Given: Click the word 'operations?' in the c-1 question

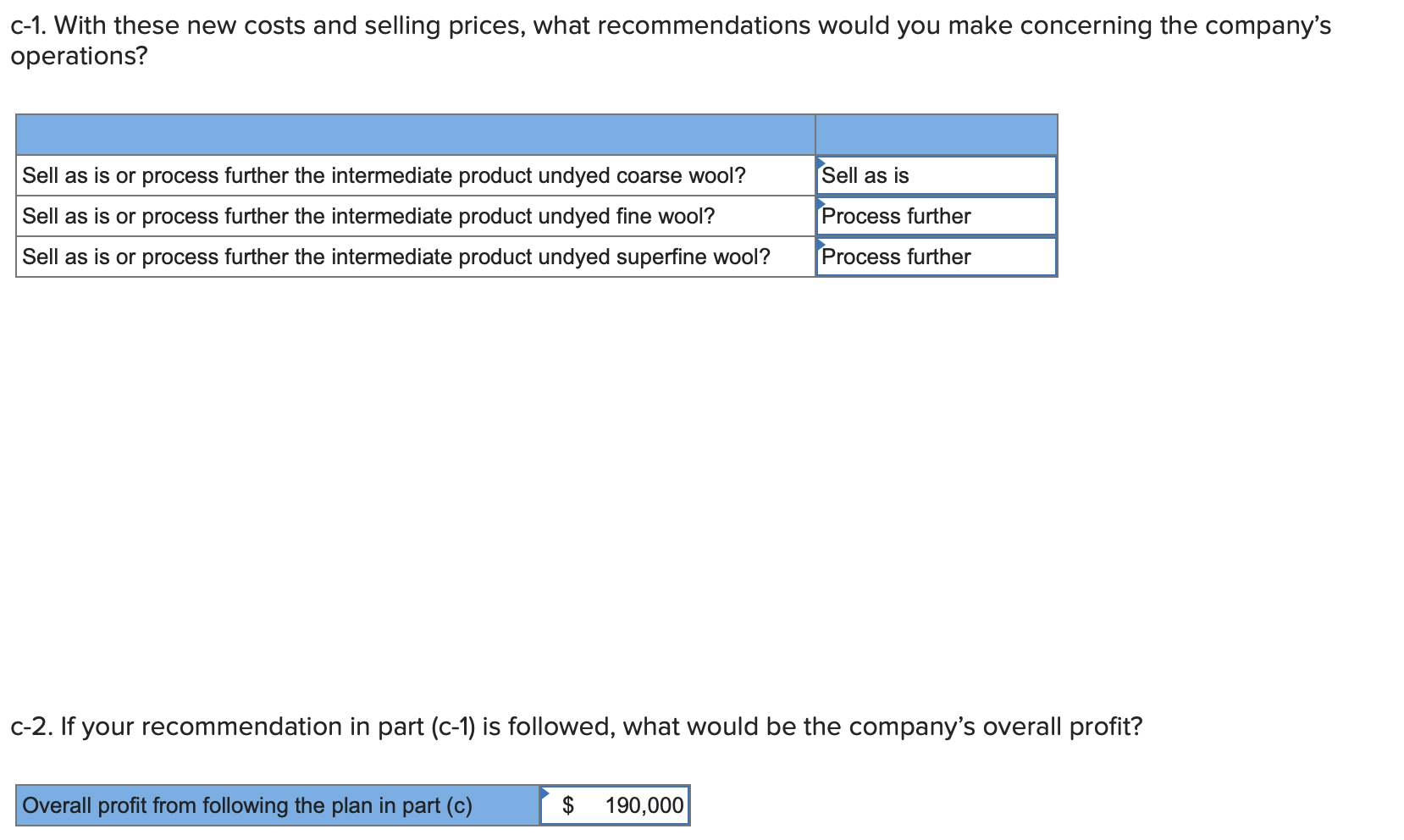Looking at the screenshot, I should pos(79,57).
